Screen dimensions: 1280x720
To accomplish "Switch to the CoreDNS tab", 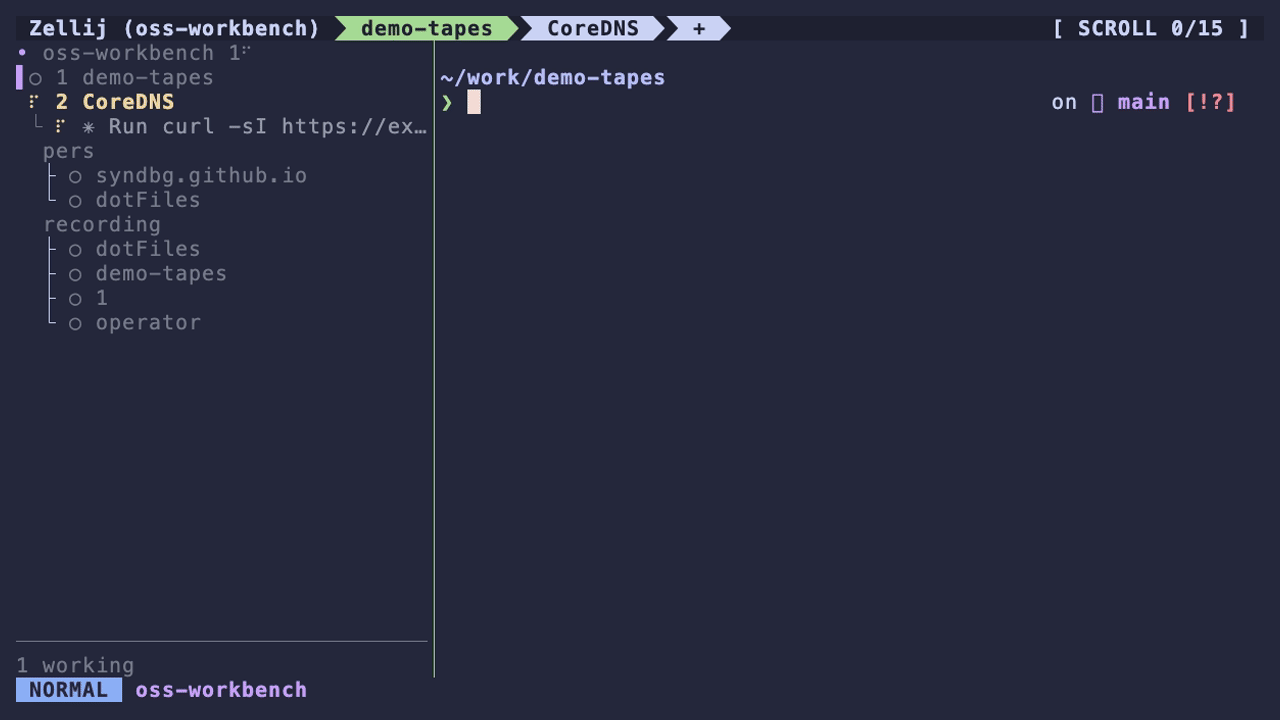I will (x=593, y=28).
